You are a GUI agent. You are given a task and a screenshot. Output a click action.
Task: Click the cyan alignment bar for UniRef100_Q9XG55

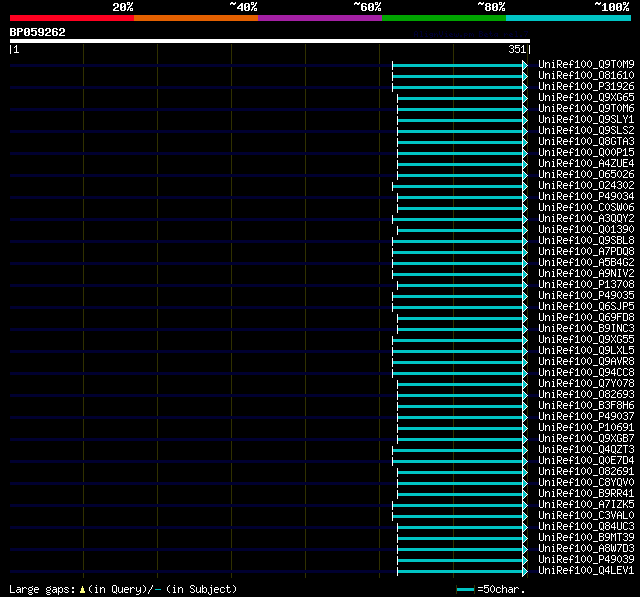point(458,341)
